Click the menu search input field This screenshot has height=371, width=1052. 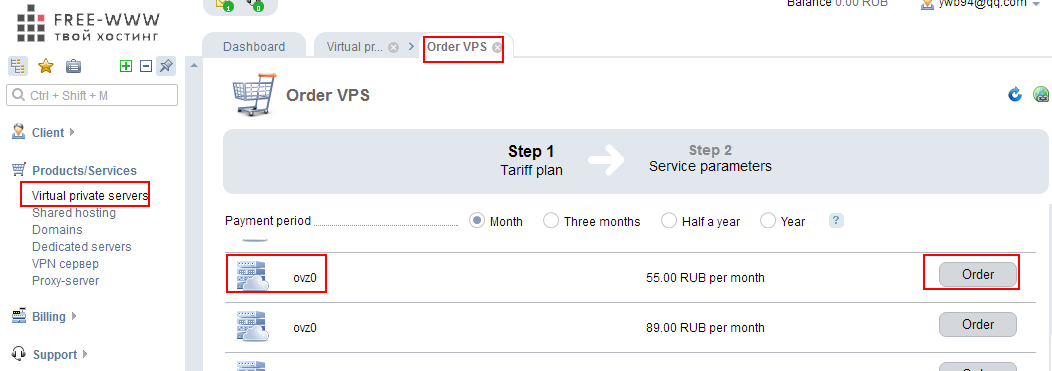tap(92, 95)
